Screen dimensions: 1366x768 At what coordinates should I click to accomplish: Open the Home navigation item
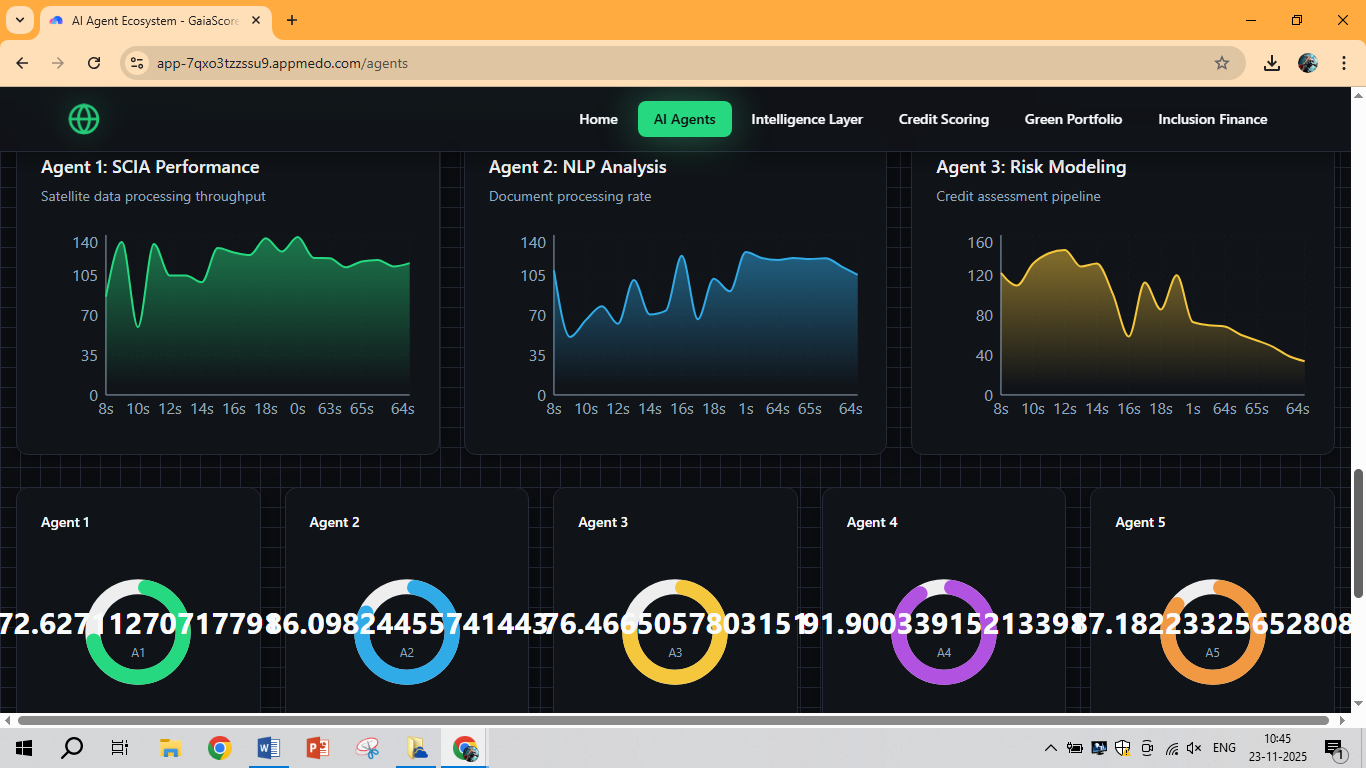point(598,119)
